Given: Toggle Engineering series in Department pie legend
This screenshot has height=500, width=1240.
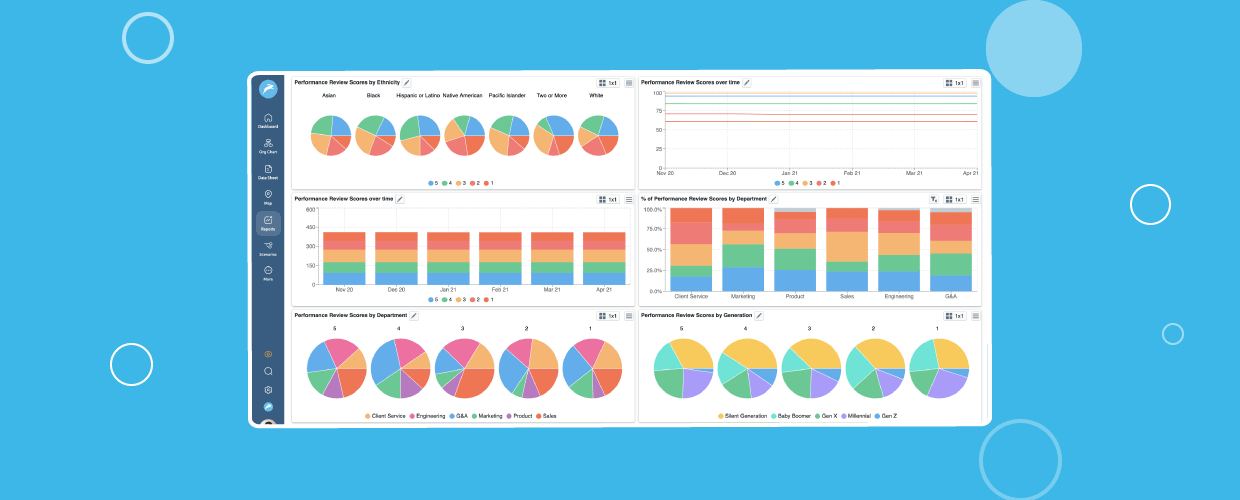Looking at the screenshot, I should tap(412, 415).
